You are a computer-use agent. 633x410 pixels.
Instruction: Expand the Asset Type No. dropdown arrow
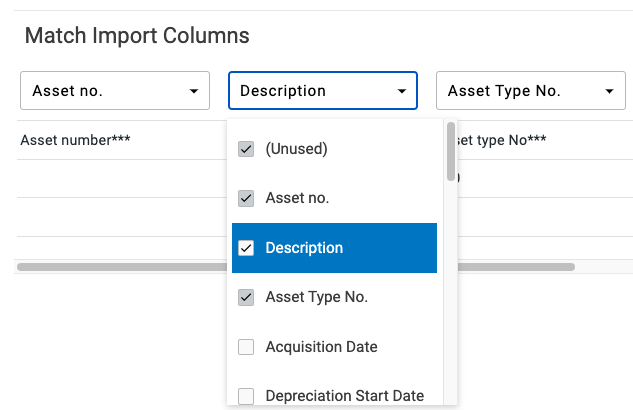(x=609, y=91)
